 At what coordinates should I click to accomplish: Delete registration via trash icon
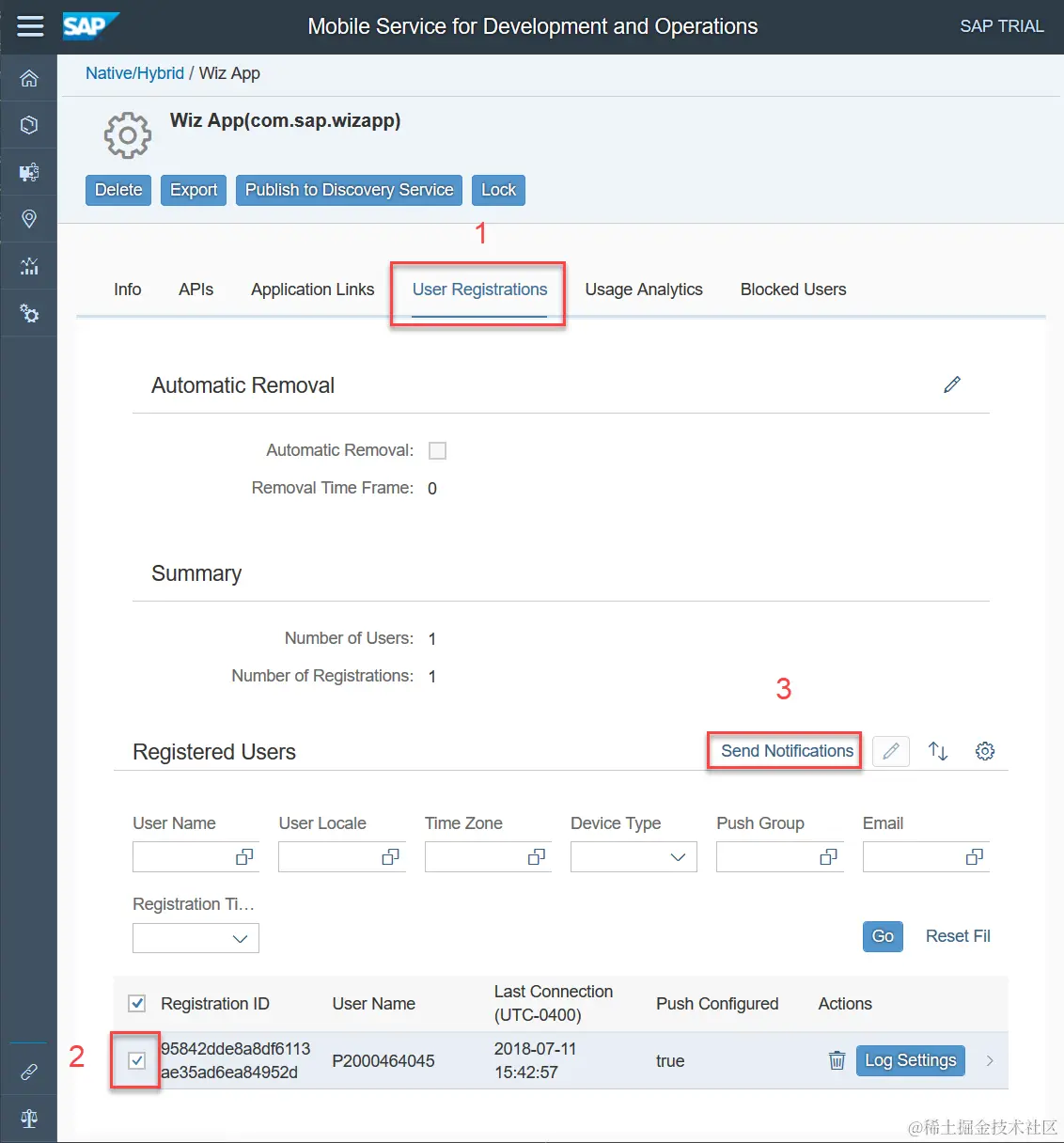[837, 1060]
